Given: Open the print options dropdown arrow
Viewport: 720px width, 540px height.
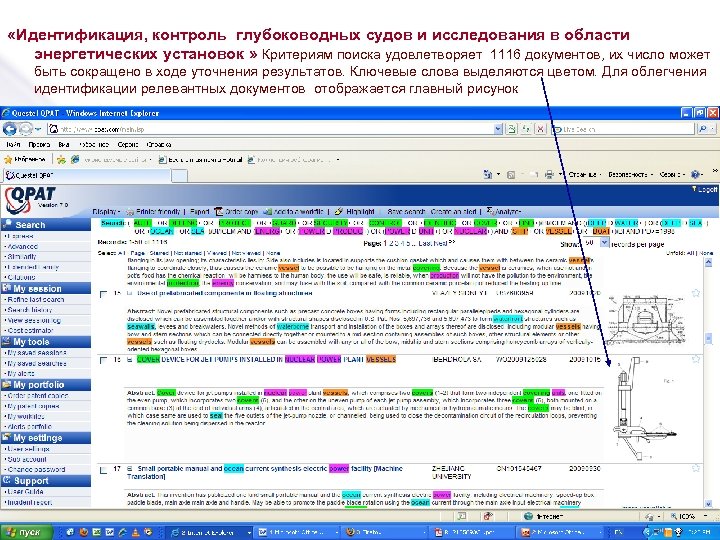Looking at the screenshot, I should coord(560,174).
